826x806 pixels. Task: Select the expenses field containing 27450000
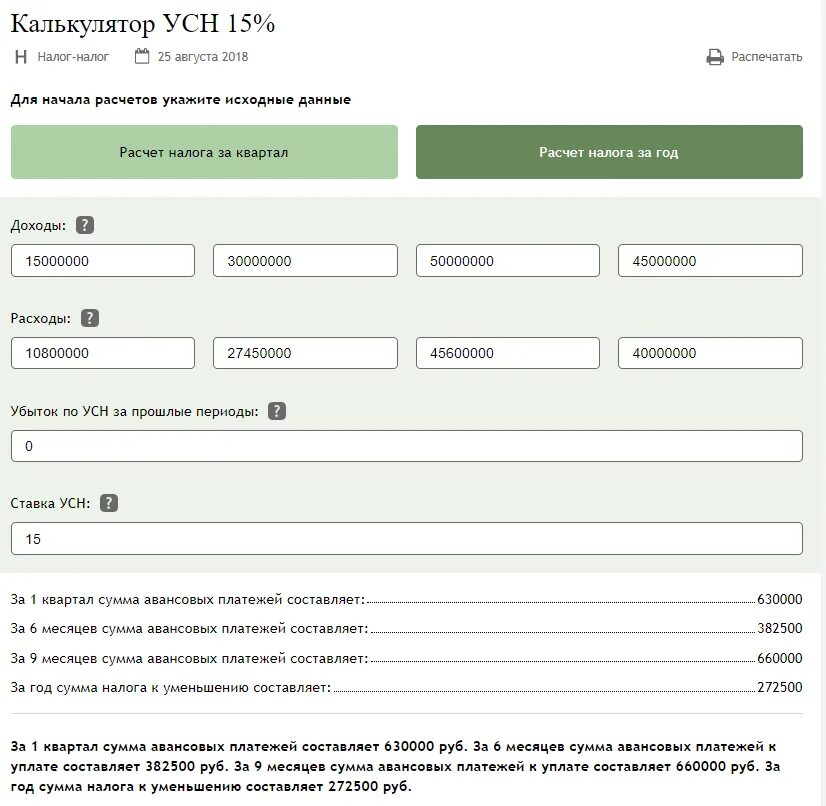coord(305,353)
